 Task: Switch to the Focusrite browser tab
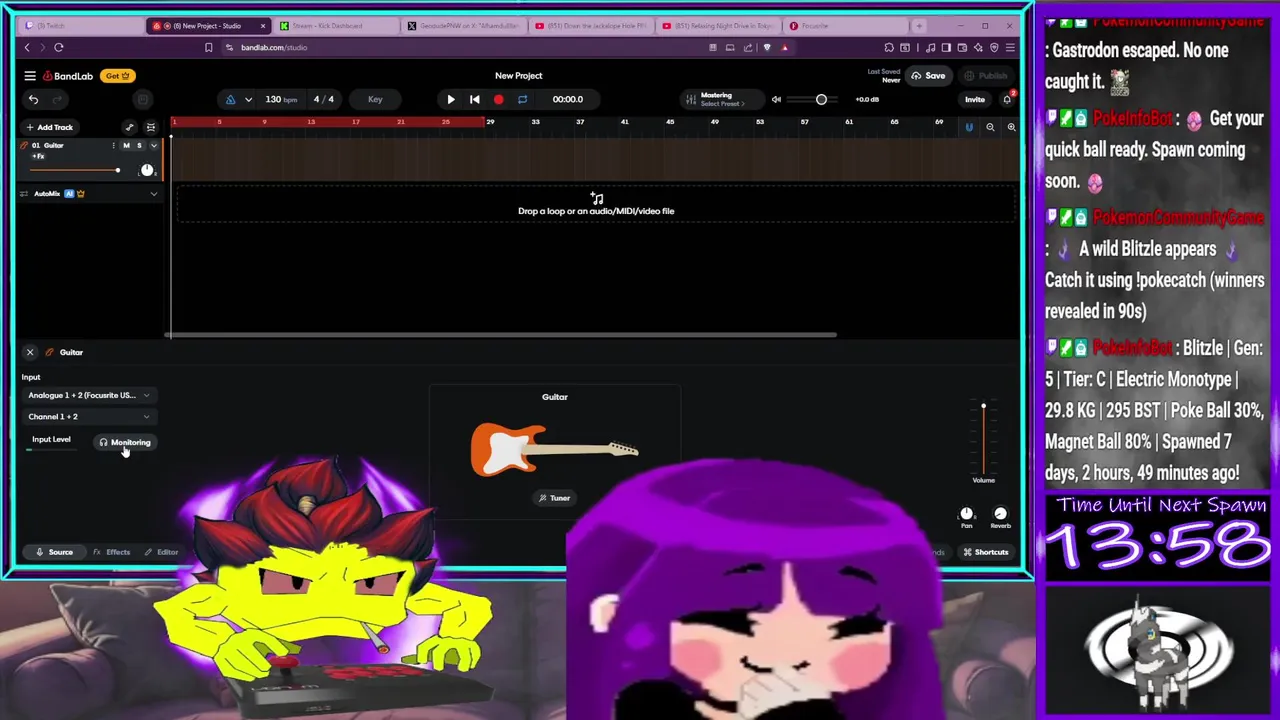pyautogui.click(x=845, y=26)
